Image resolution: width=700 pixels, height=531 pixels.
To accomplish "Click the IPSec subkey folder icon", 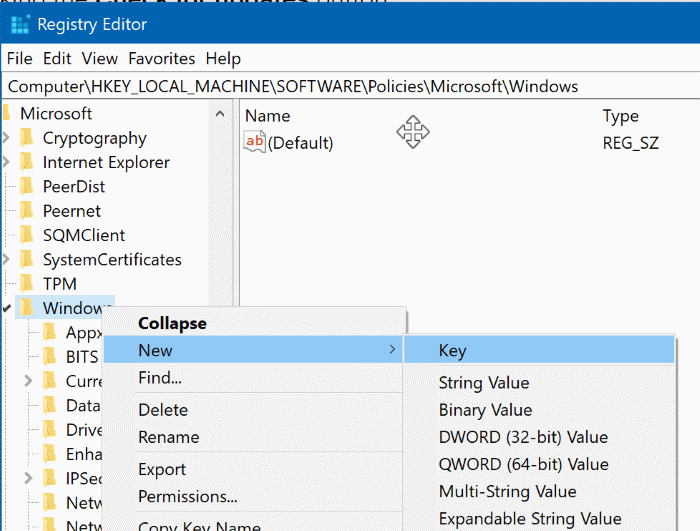I will point(50,478).
